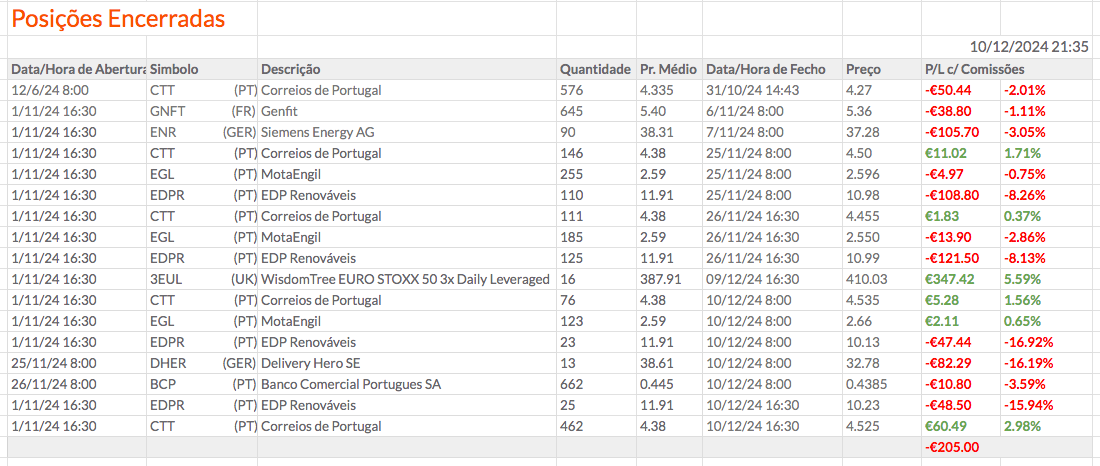Select the total -€205.00 cell
Viewport: 1100px width, 466px height.
pos(954,447)
